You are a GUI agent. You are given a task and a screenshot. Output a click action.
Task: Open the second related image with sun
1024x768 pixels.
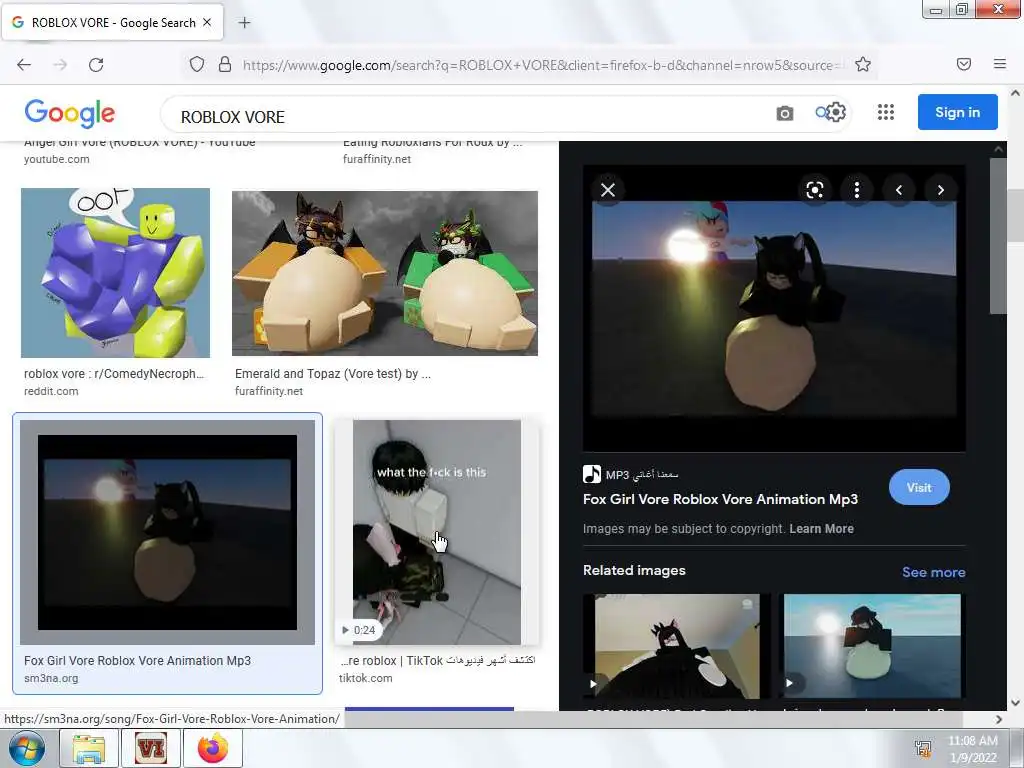[x=872, y=647]
